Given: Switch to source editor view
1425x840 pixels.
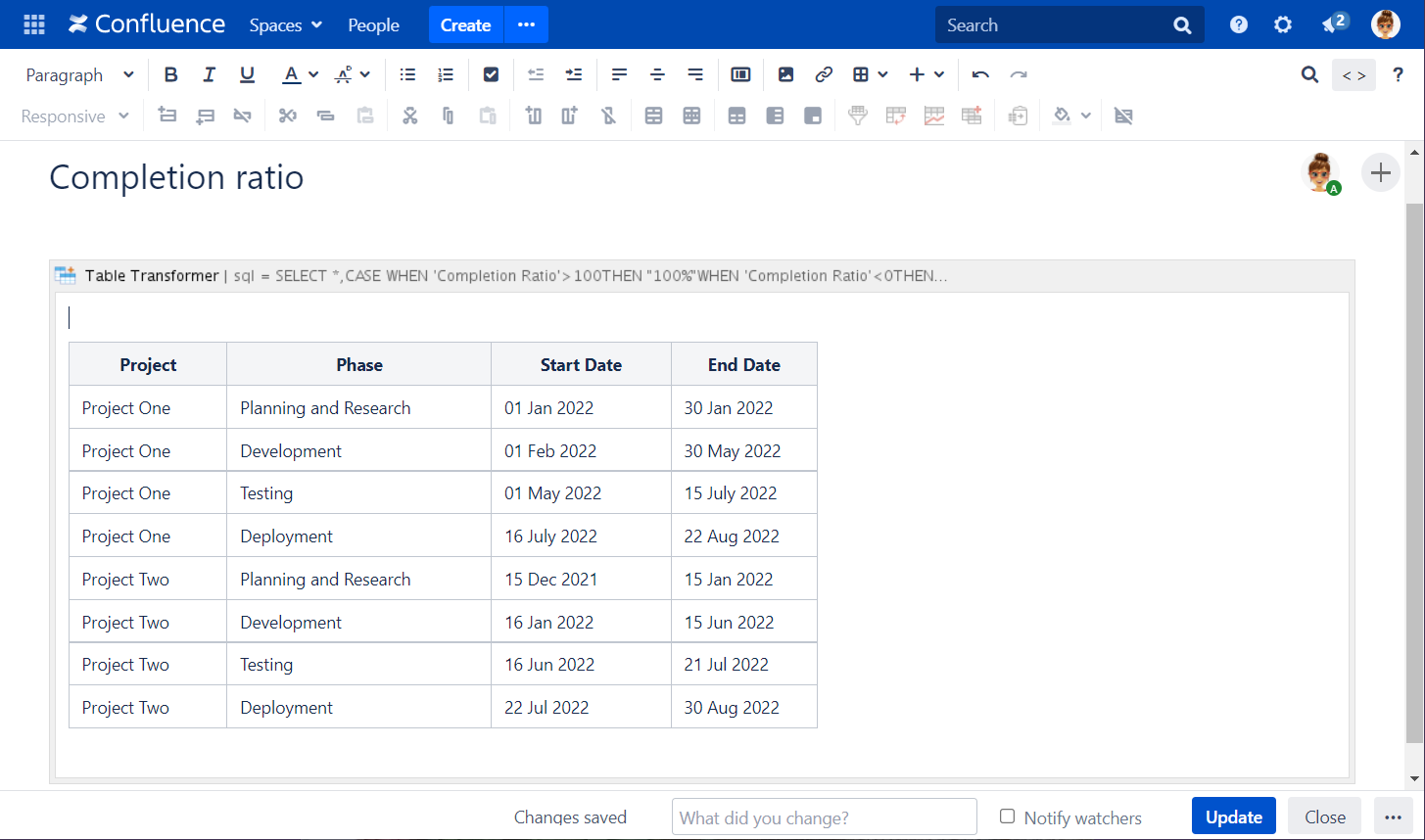Looking at the screenshot, I should coord(1354,75).
